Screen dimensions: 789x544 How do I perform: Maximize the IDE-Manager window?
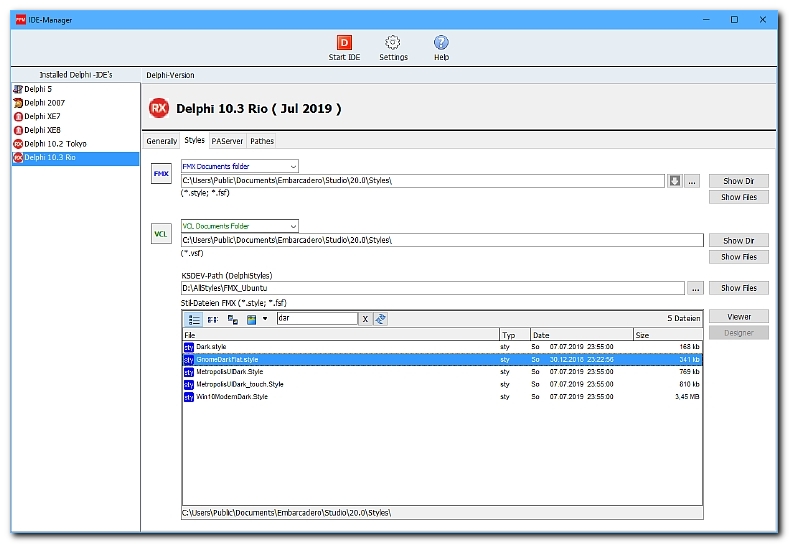pyautogui.click(x=734, y=20)
